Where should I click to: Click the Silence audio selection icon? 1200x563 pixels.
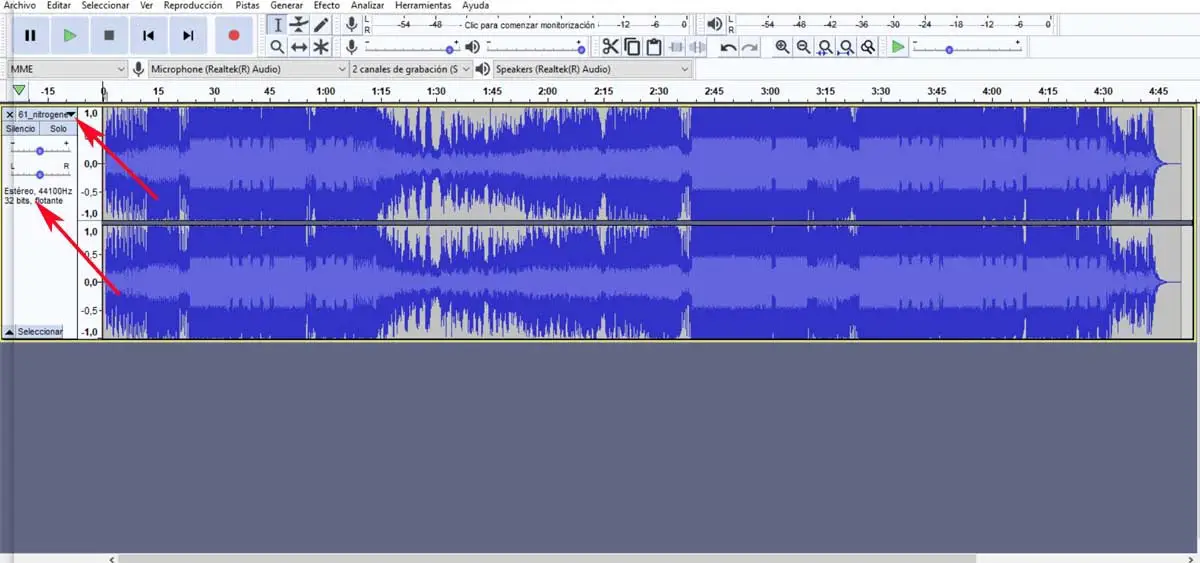[697, 46]
